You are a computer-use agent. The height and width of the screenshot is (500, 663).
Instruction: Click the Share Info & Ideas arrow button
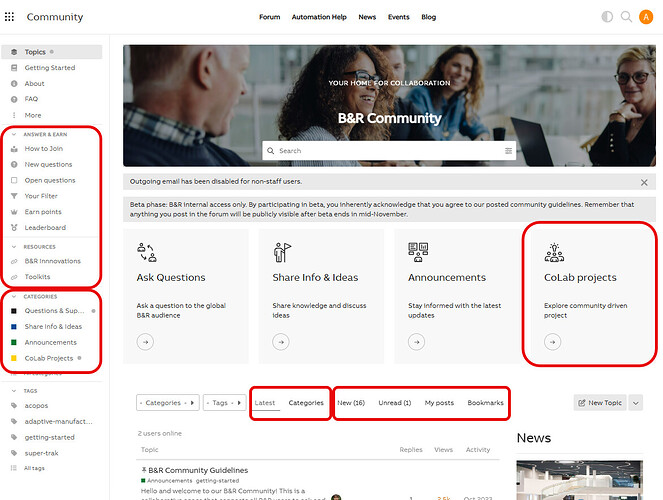(x=281, y=342)
